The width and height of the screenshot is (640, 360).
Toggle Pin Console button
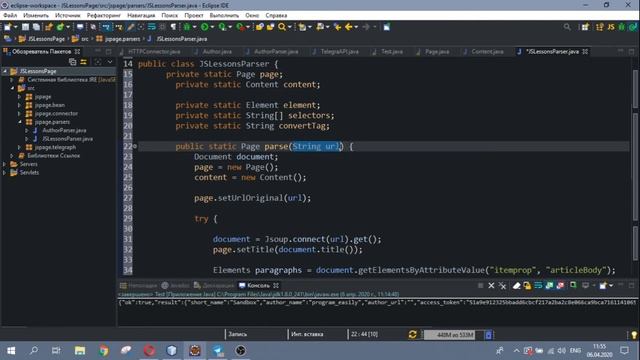[x=573, y=286]
